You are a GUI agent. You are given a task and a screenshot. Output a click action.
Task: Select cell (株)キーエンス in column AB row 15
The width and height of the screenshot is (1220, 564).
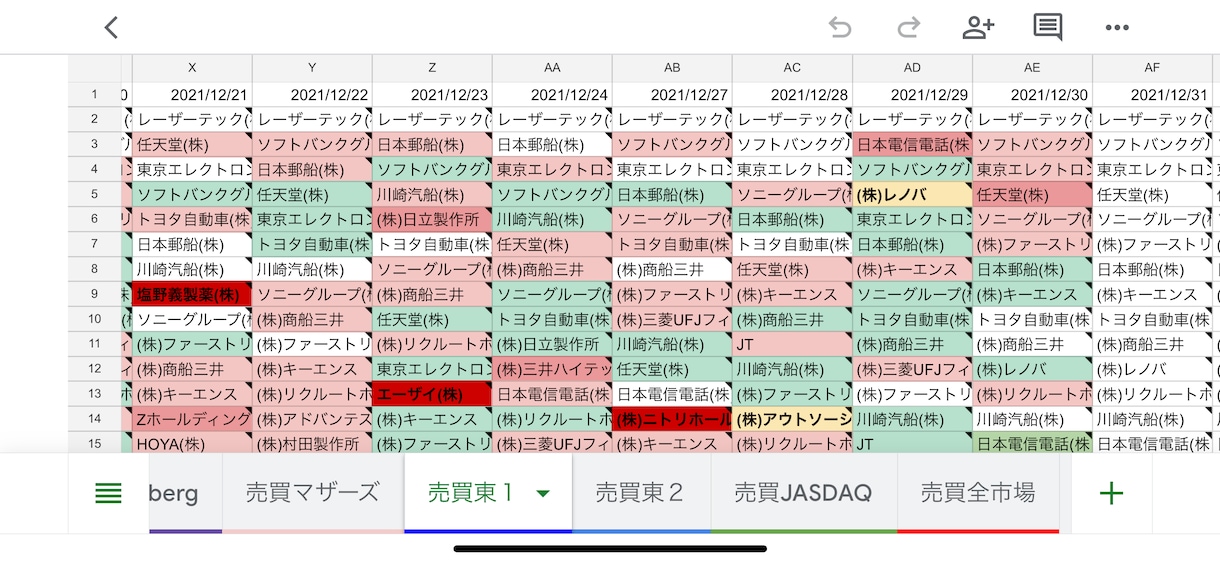point(672,444)
